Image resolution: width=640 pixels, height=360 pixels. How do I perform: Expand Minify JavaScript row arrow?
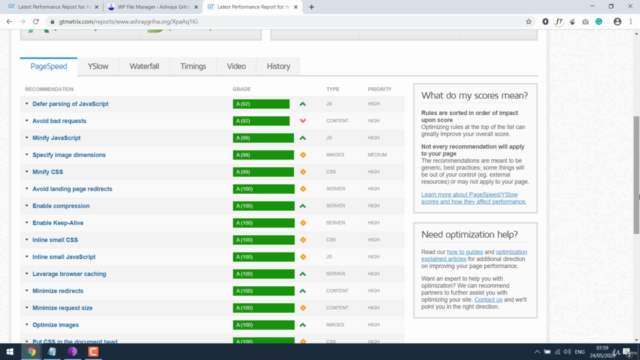click(27, 138)
